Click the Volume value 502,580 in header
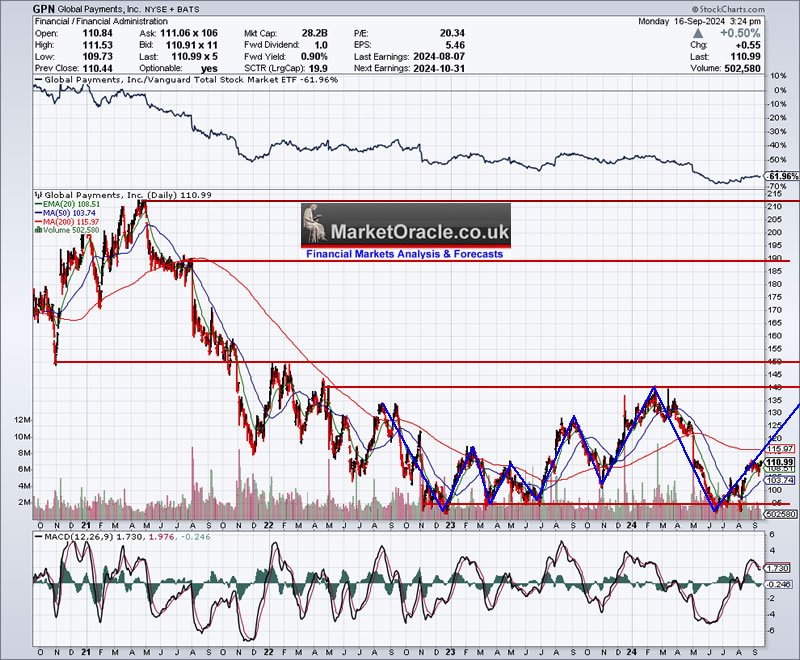Viewport: 800px width, 660px height. coord(742,68)
